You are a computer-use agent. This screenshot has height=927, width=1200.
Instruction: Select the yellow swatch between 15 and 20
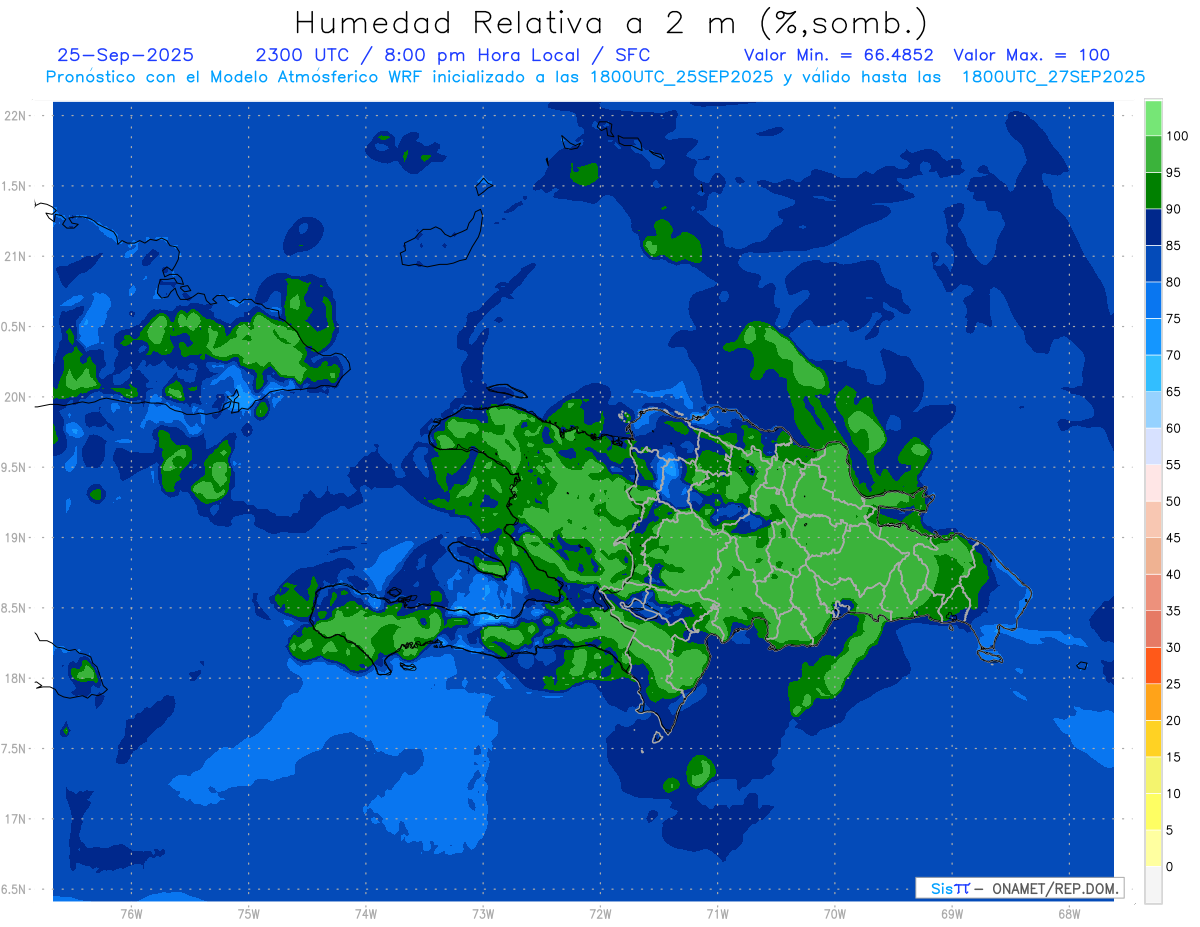coord(1153,738)
